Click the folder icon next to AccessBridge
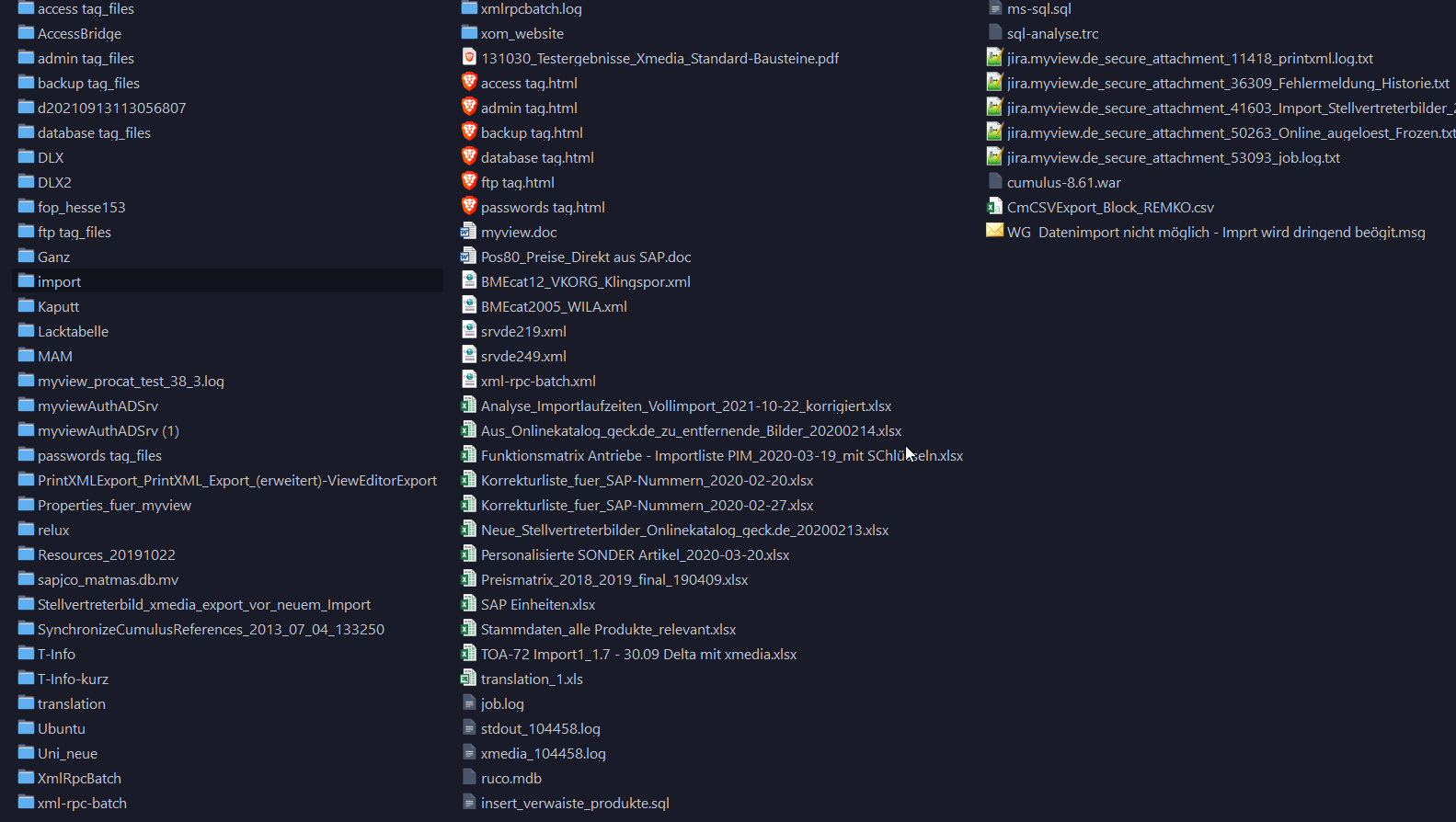 click(x=26, y=33)
